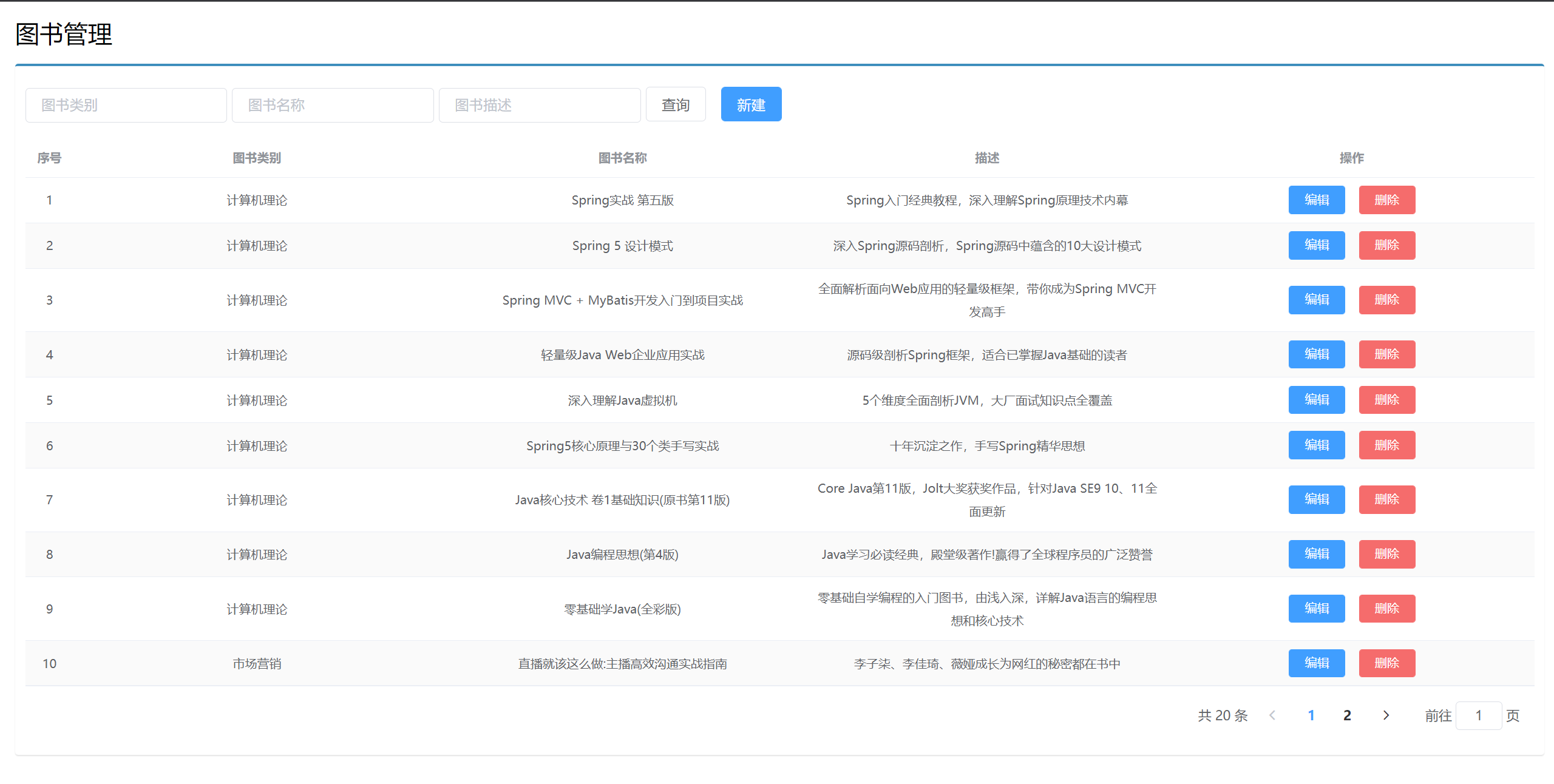Open page 2 of the book list
Image resolution: width=1554 pixels, height=784 pixels.
click(1347, 715)
